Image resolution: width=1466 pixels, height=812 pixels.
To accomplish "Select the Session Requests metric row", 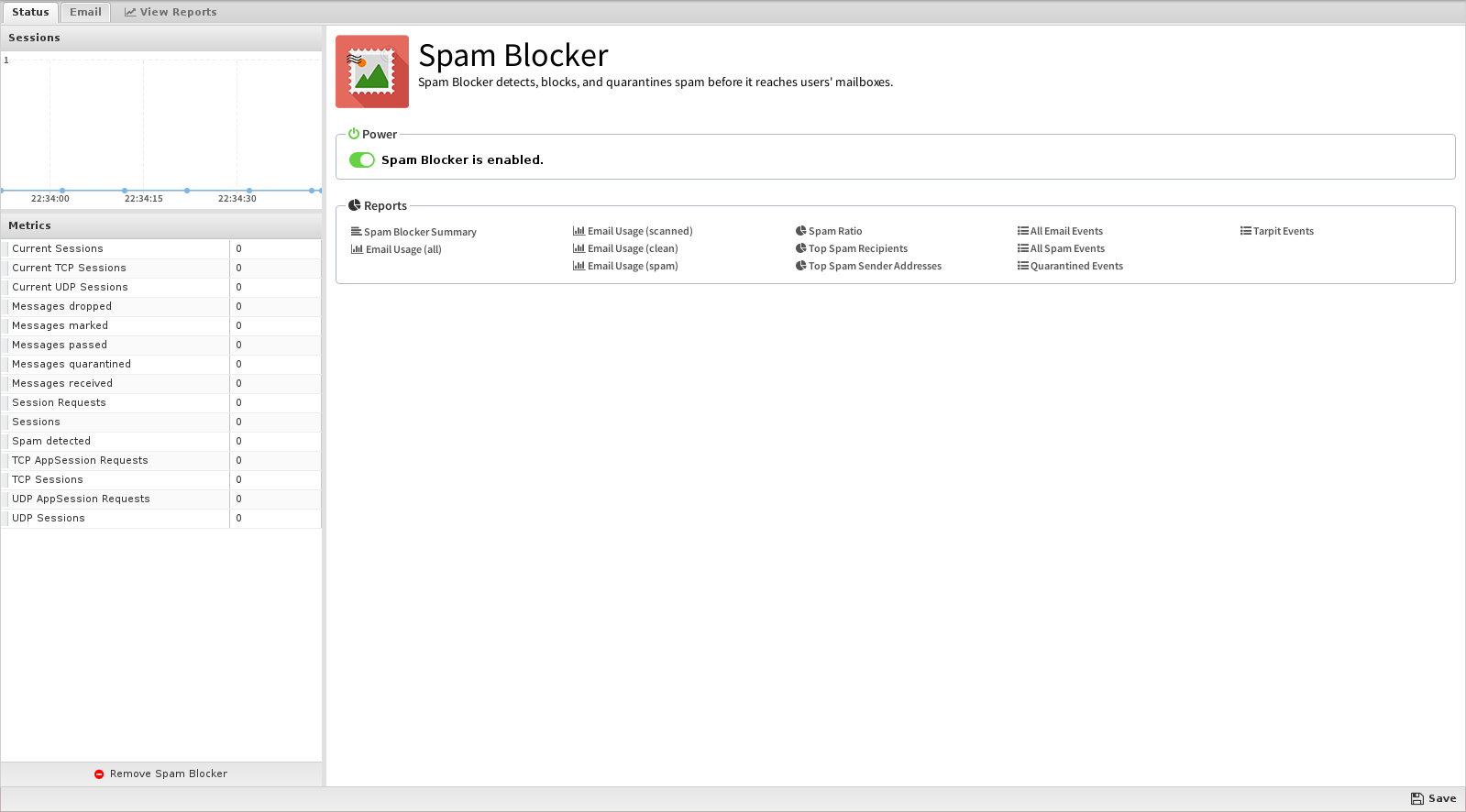I will (x=161, y=402).
